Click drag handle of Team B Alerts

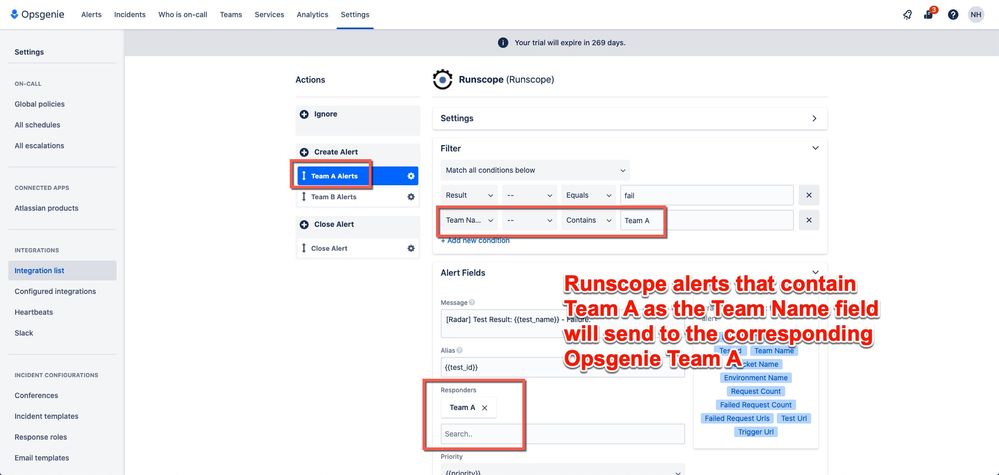coord(304,197)
